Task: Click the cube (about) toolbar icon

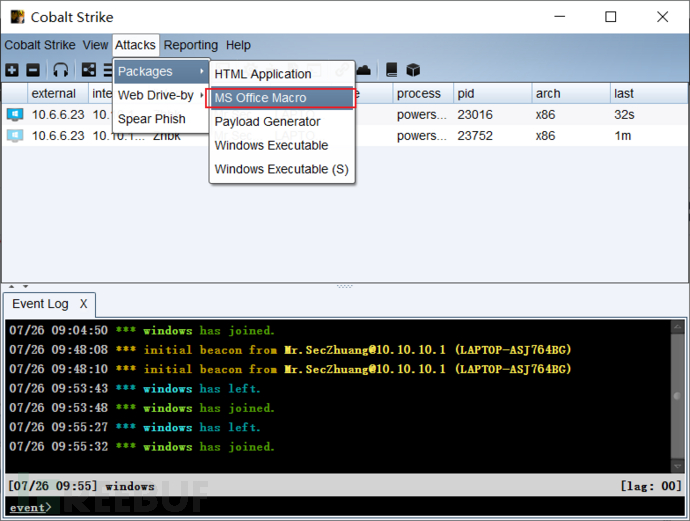Action: click(x=413, y=70)
